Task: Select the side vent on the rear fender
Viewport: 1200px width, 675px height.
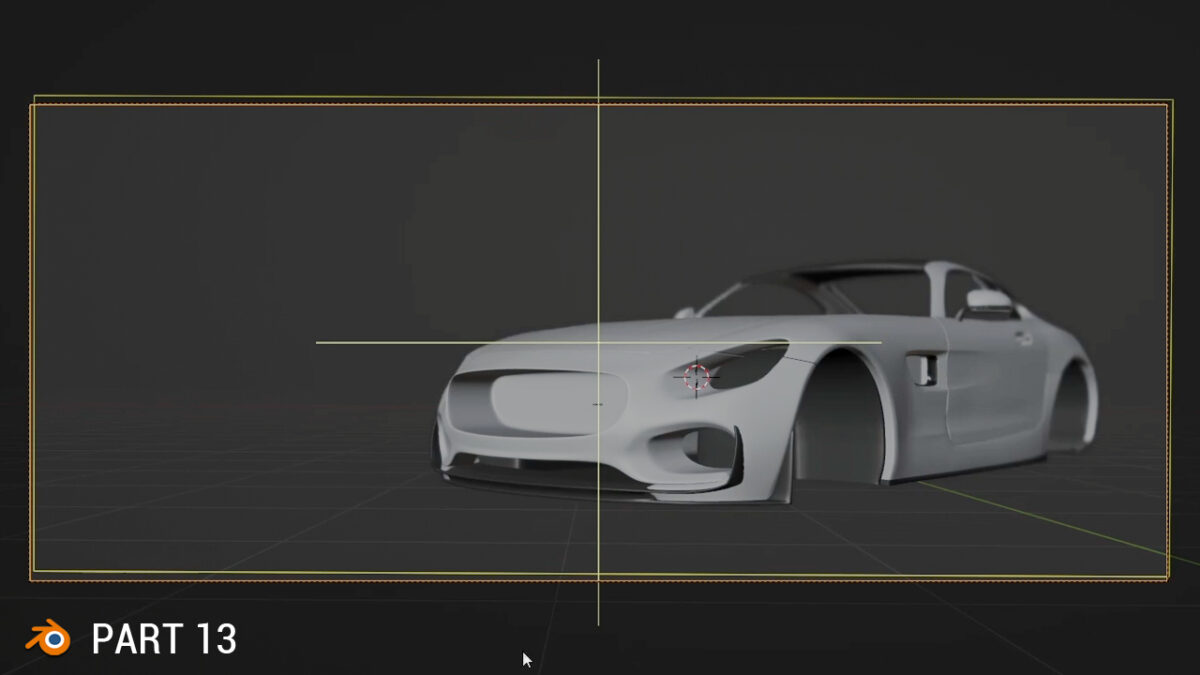Action: 923,367
